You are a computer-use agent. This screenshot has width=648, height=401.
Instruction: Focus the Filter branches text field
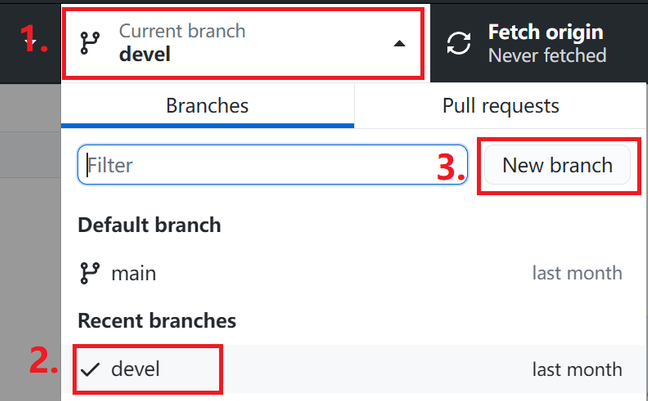point(272,165)
